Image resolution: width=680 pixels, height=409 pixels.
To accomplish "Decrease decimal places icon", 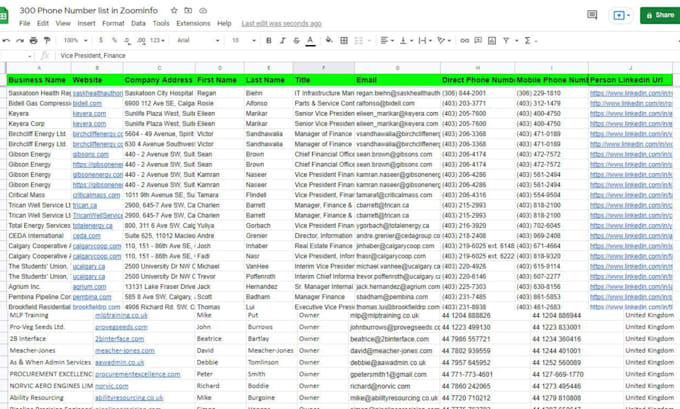I will (127, 40).
